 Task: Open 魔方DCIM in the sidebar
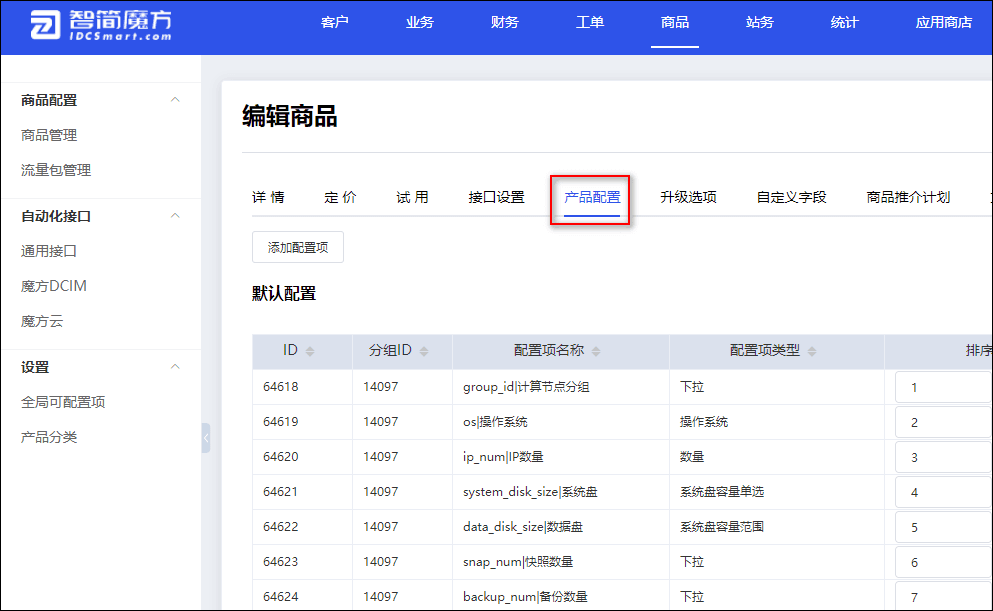tap(54, 286)
